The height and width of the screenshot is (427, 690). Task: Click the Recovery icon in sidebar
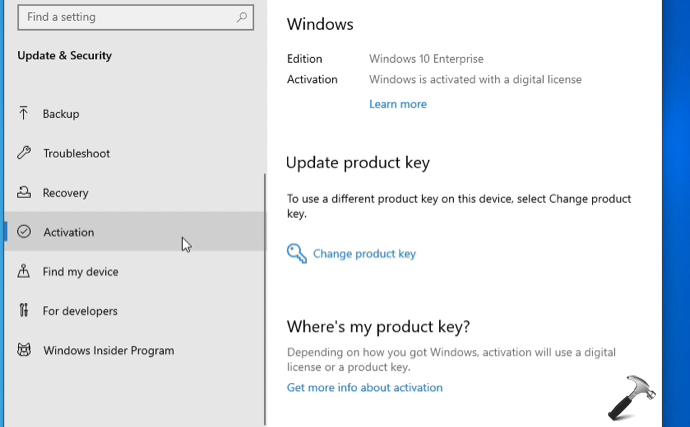pyautogui.click(x=24, y=192)
